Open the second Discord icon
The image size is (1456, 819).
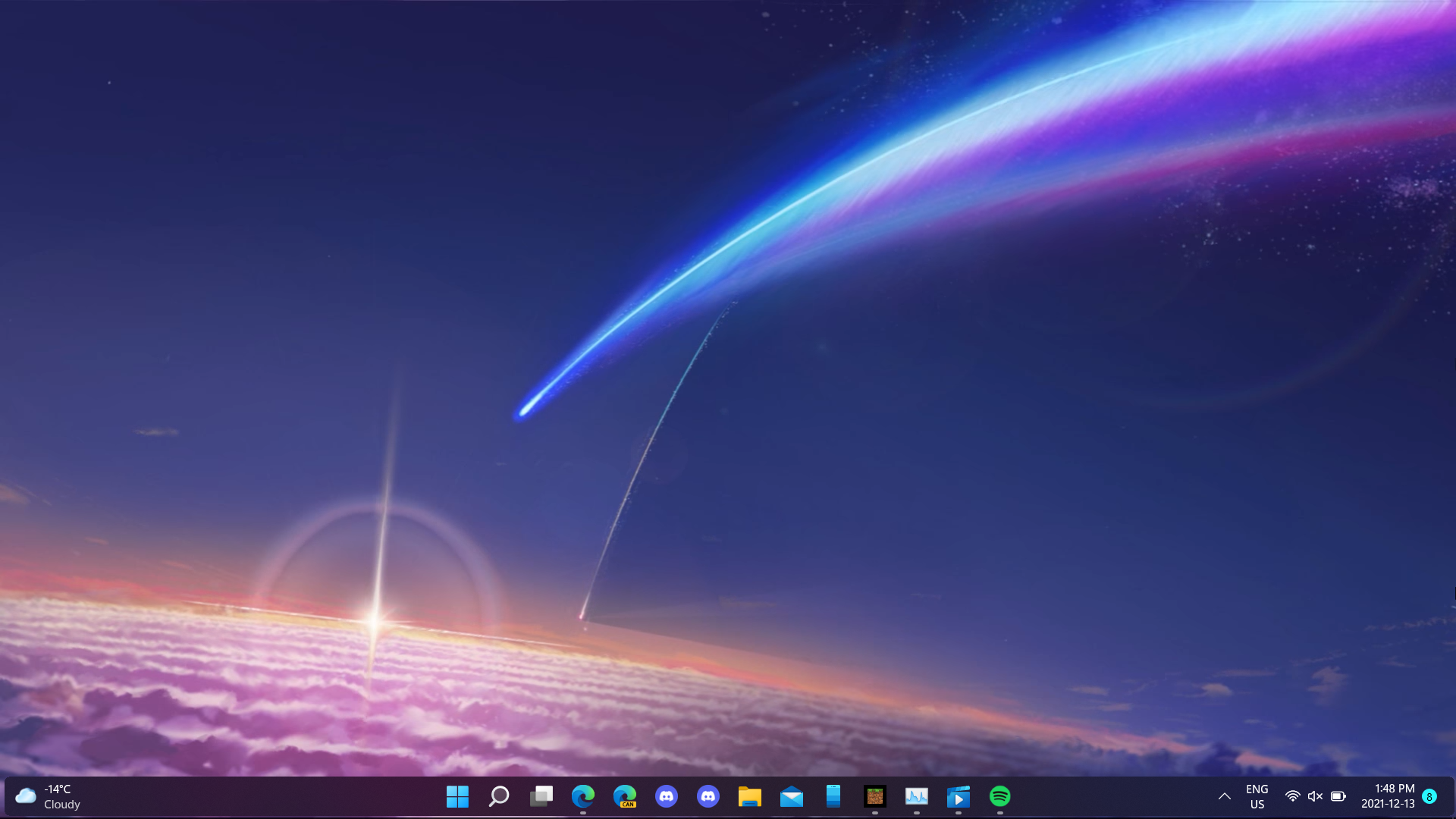click(708, 796)
